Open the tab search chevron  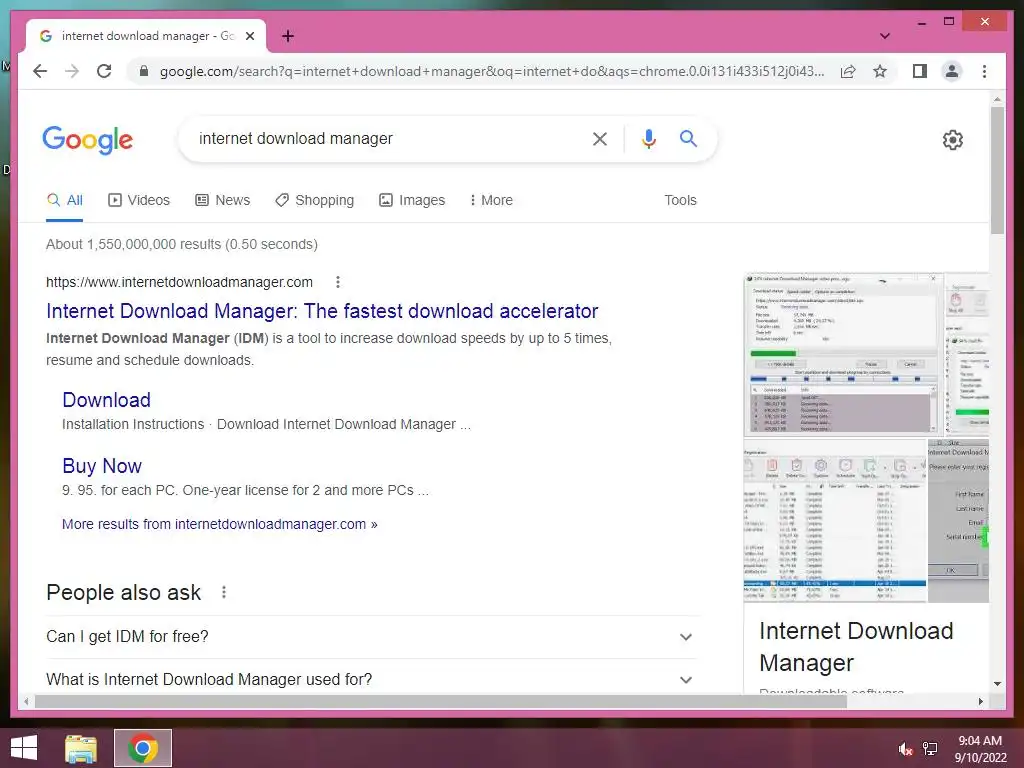(x=885, y=36)
